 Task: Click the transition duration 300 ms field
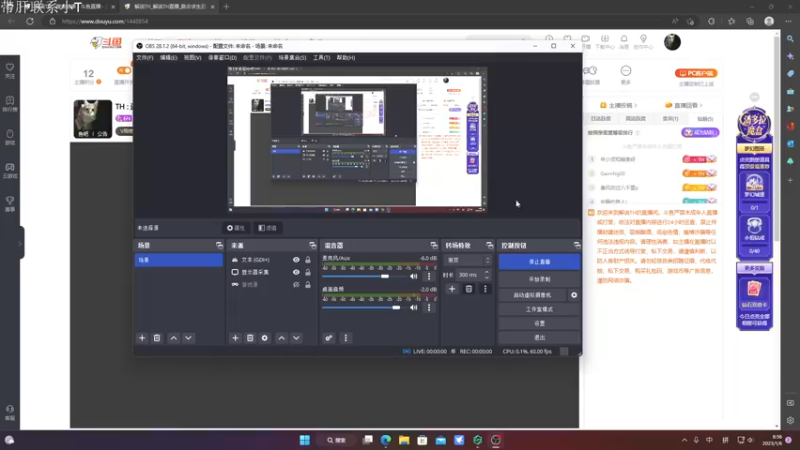tap(469, 275)
